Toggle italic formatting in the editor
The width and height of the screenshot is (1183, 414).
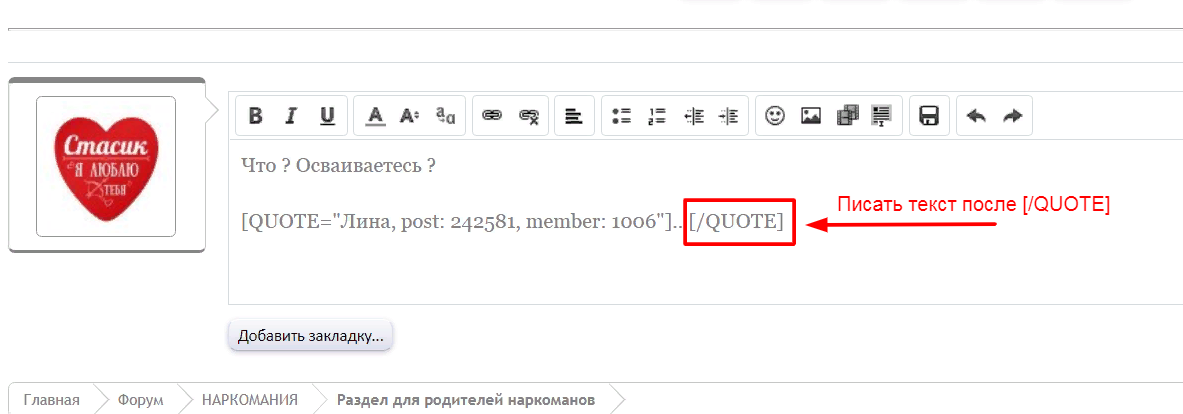[x=290, y=115]
